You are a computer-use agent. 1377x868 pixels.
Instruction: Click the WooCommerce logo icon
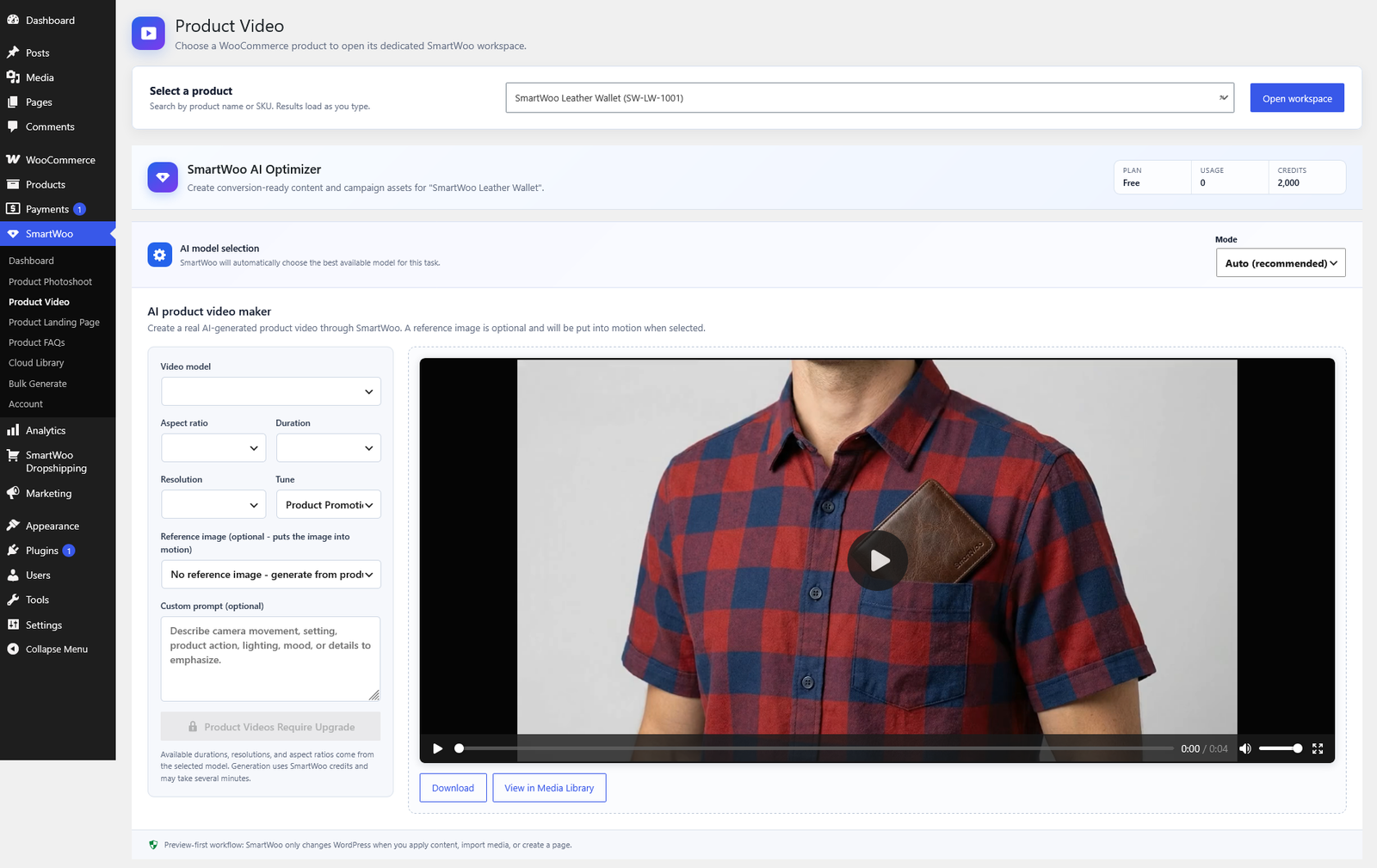pos(13,160)
